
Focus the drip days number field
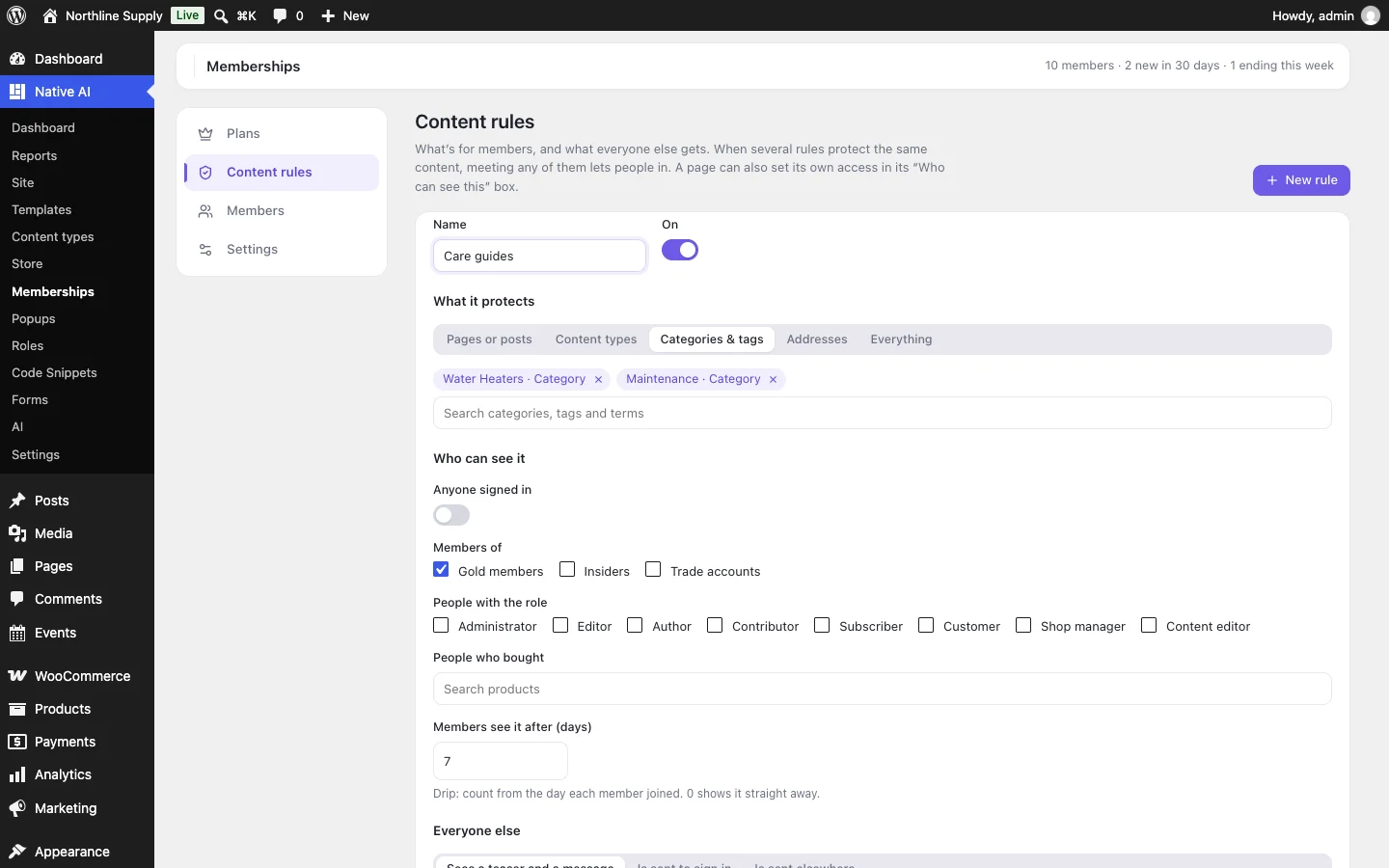(x=501, y=761)
